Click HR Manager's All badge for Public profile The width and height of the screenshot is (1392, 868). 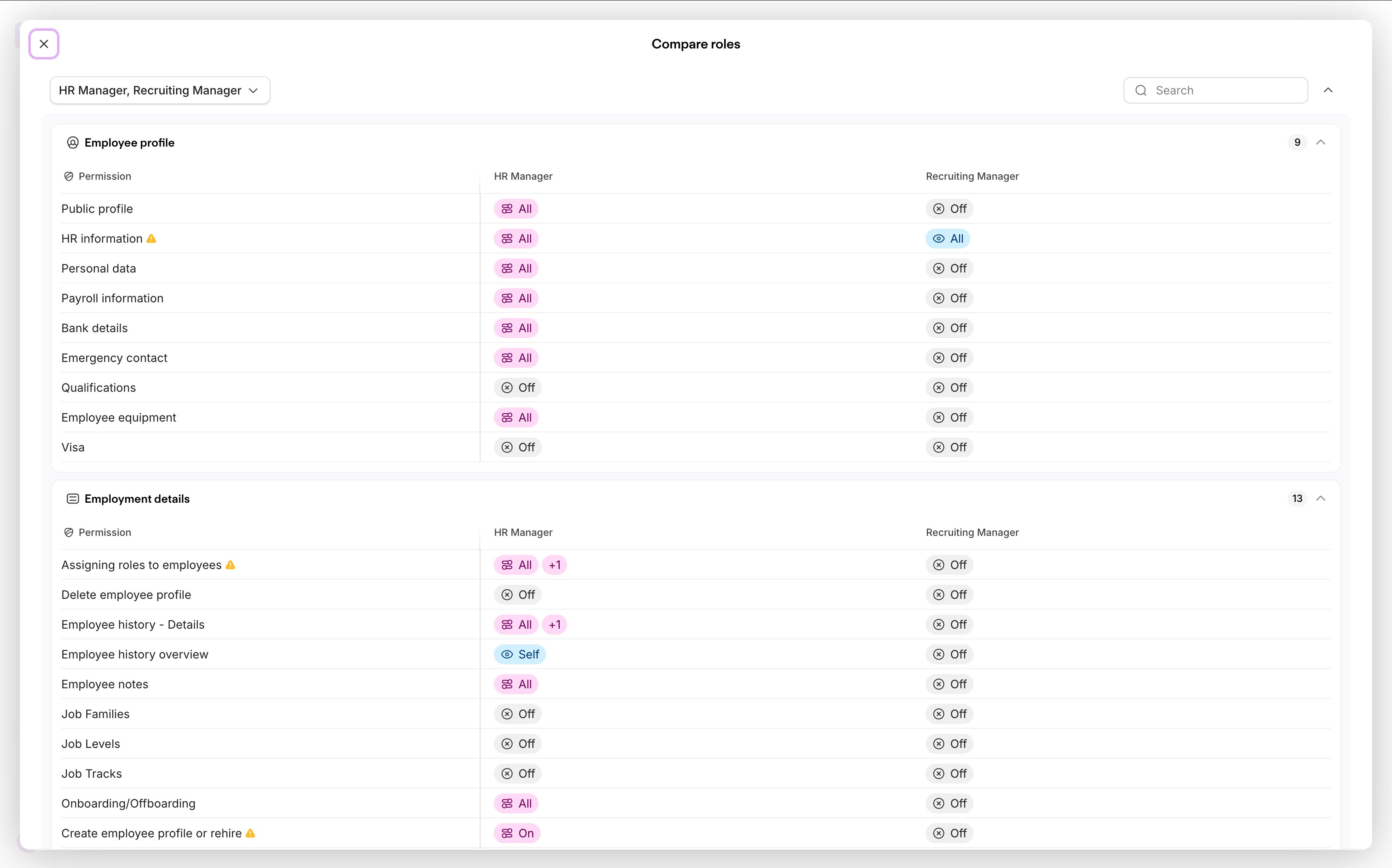516,209
